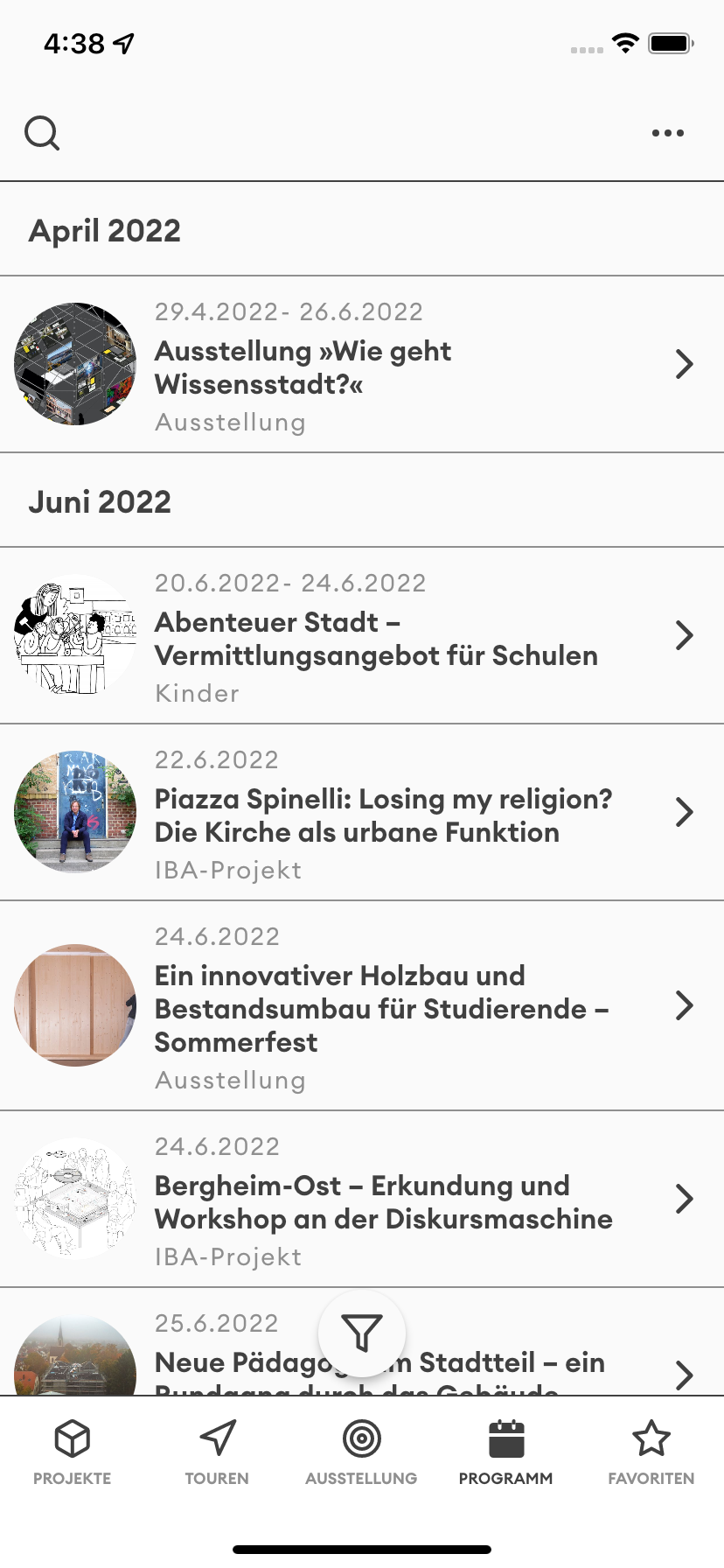
Task: Tap the PROJEKTE tab label
Action: pyautogui.click(x=73, y=1479)
